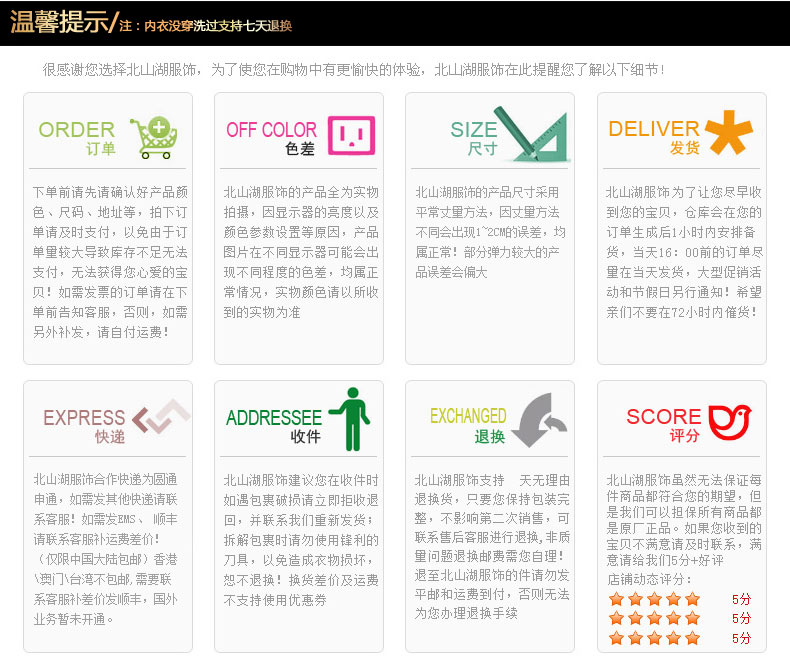The image size is (790, 672).
Task: Click the second 5分 score label
Action: (742, 619)
